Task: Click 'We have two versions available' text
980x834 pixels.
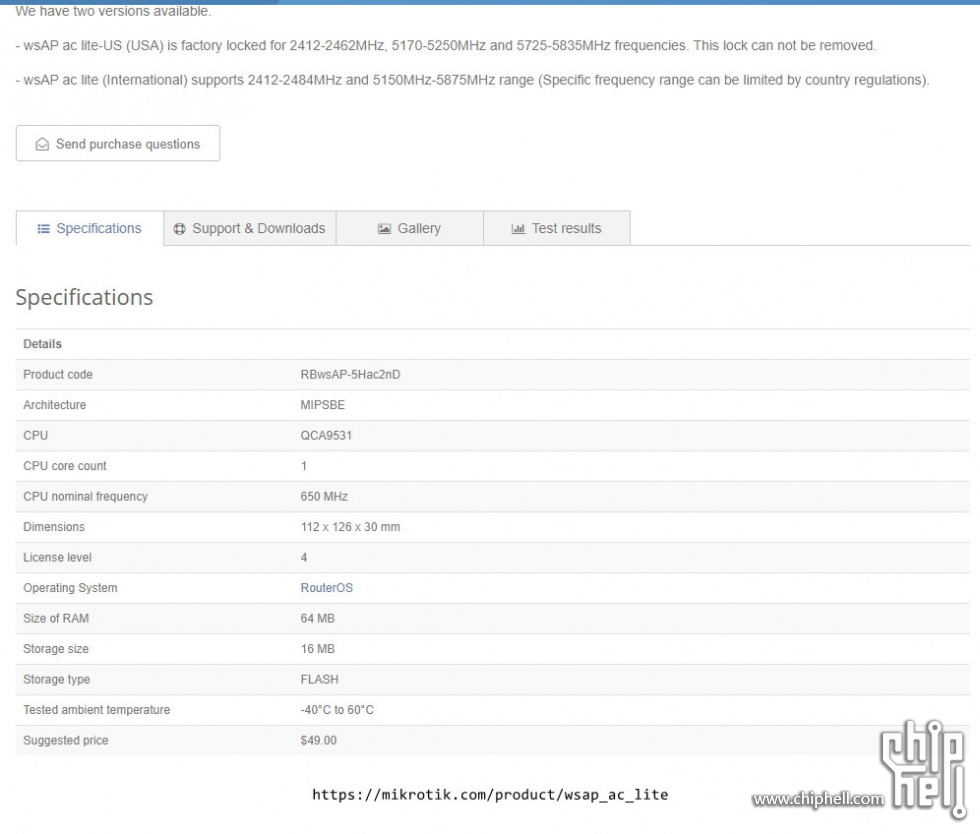Action: pyautogui.click(x=113, y=11)
